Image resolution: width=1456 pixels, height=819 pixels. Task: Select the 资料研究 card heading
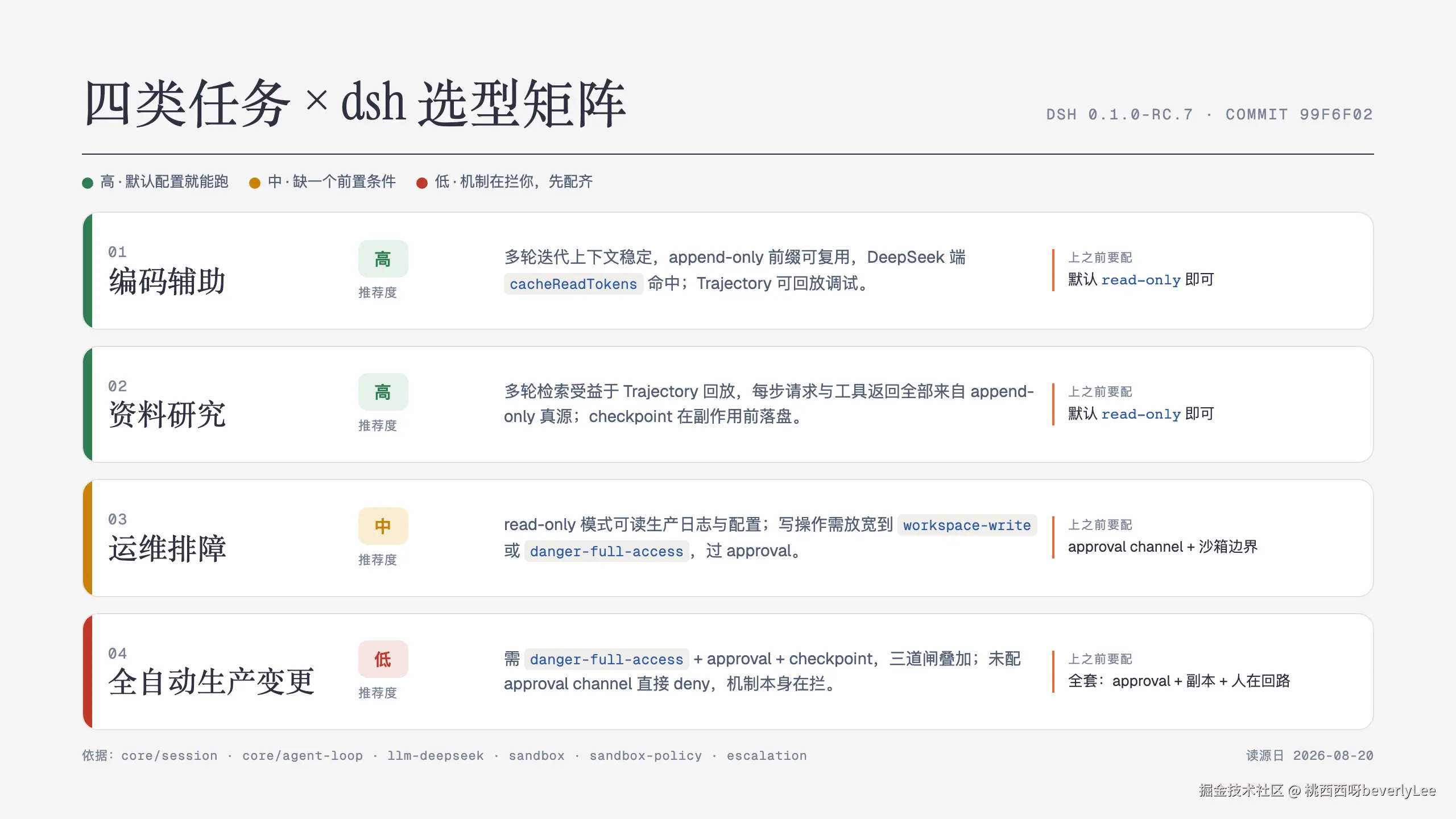(x=167, y=414)
